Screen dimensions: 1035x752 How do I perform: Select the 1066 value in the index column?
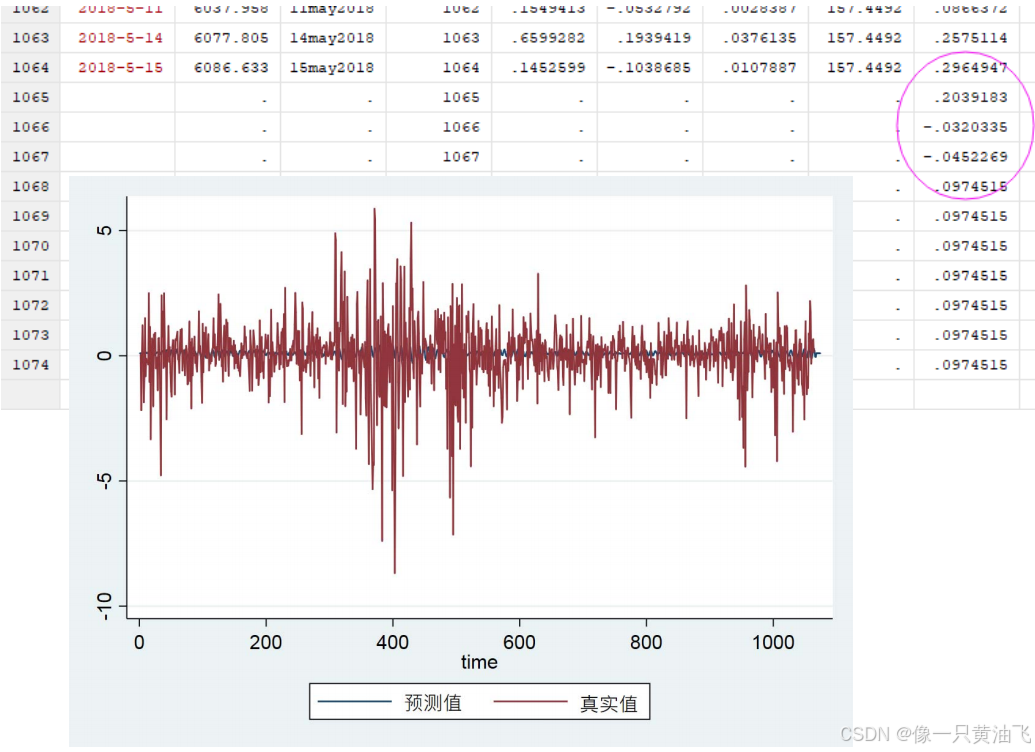point(461,127)
